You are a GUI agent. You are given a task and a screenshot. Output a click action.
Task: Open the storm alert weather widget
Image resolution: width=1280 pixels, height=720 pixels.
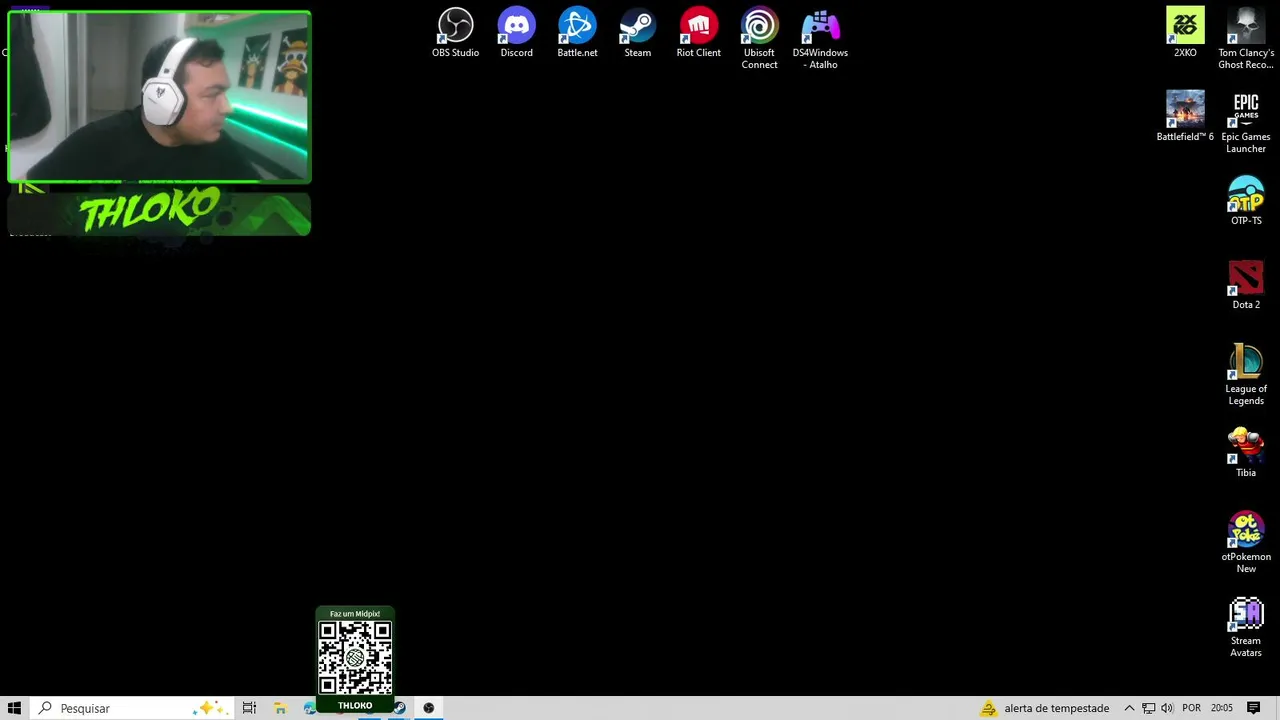click(1045, 708)
